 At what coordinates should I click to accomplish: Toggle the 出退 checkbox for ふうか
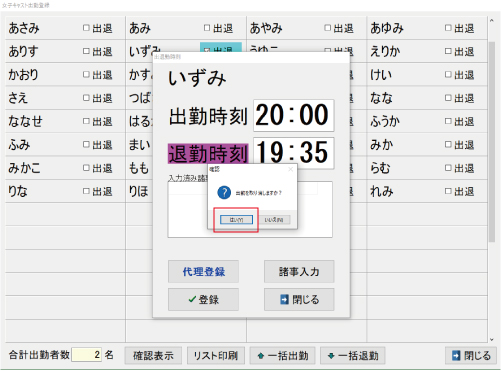coord(448,121)
